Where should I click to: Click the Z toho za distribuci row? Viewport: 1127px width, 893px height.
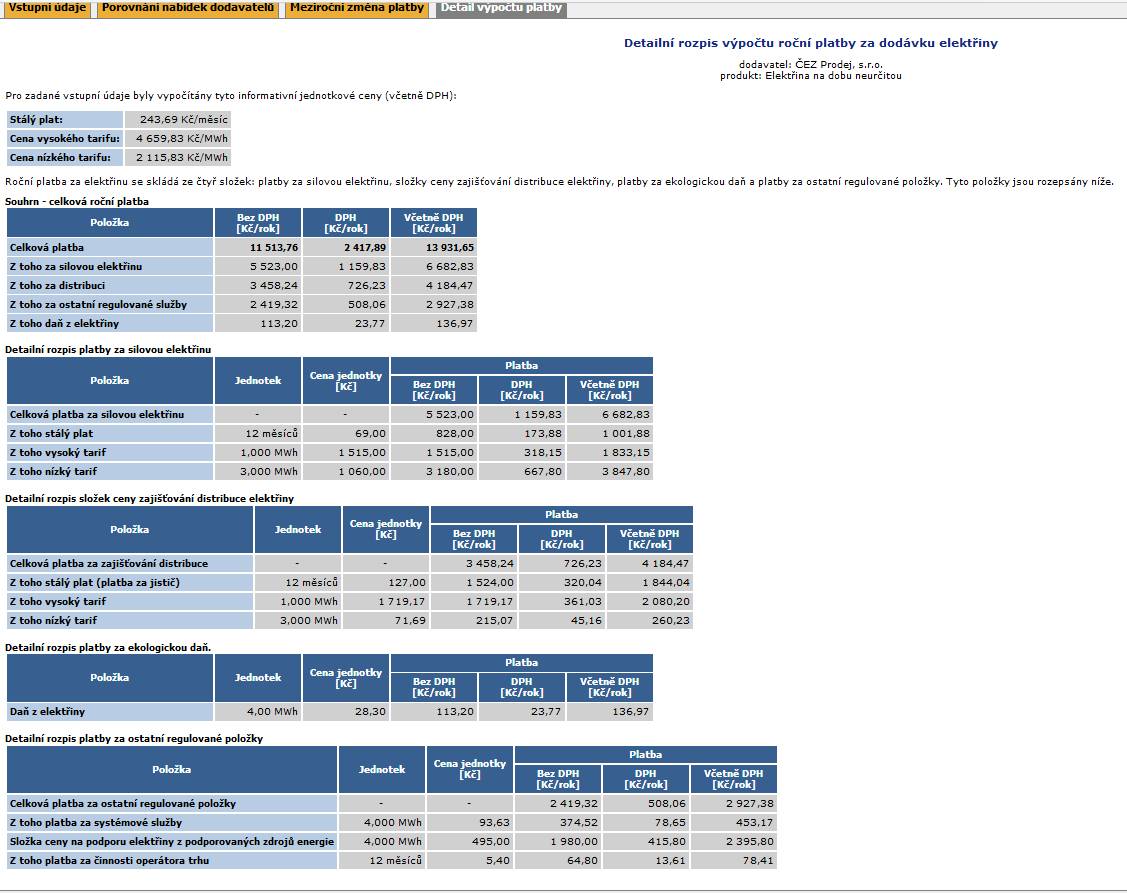(242, 285)
